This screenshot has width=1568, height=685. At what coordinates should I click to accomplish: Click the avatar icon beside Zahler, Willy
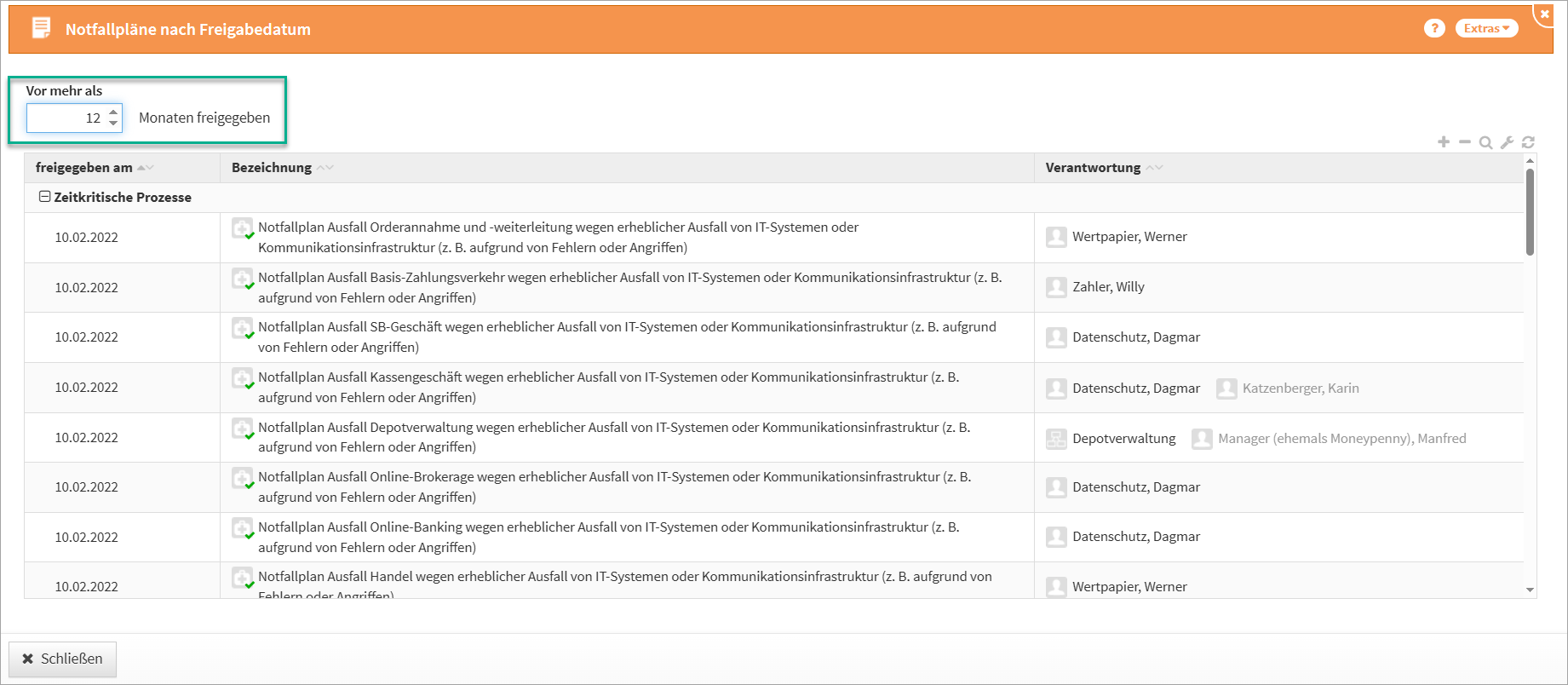tap(1056, 287)
